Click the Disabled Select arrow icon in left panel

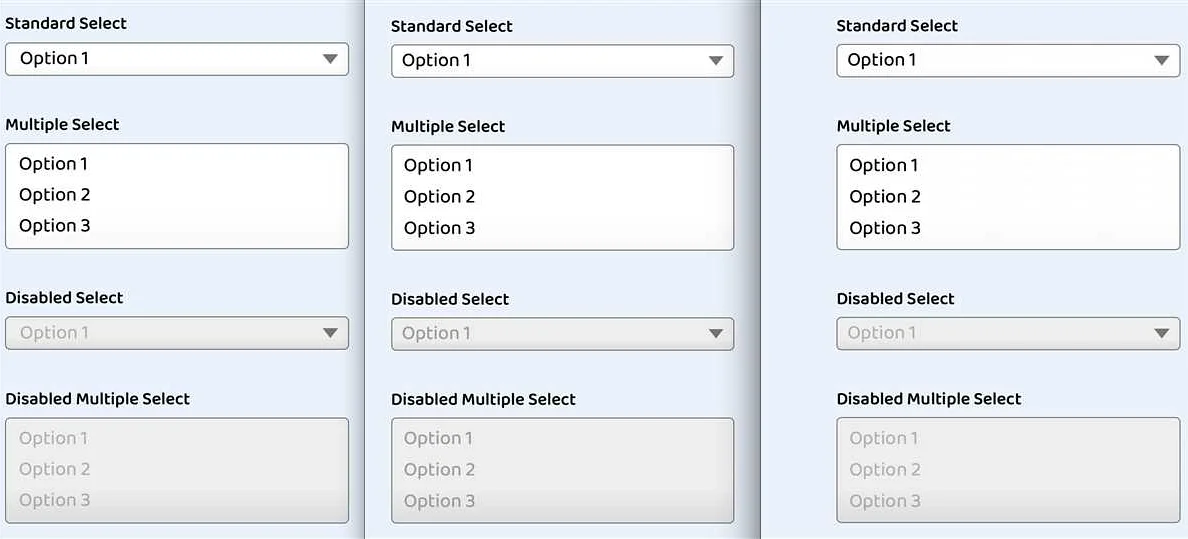tap(330, 334)
